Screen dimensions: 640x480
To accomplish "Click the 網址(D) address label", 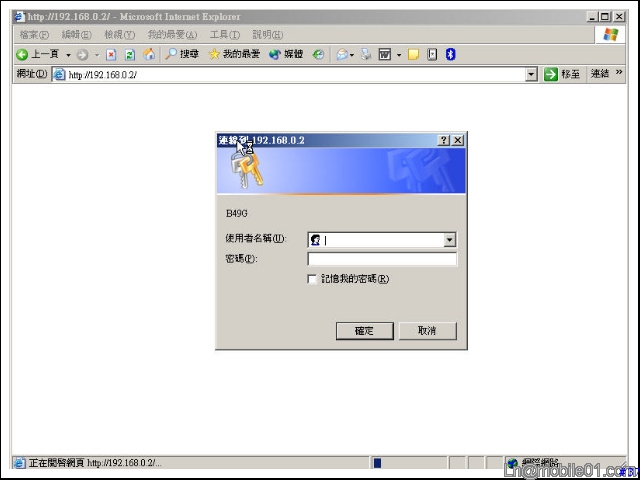I will pos(32,74).
